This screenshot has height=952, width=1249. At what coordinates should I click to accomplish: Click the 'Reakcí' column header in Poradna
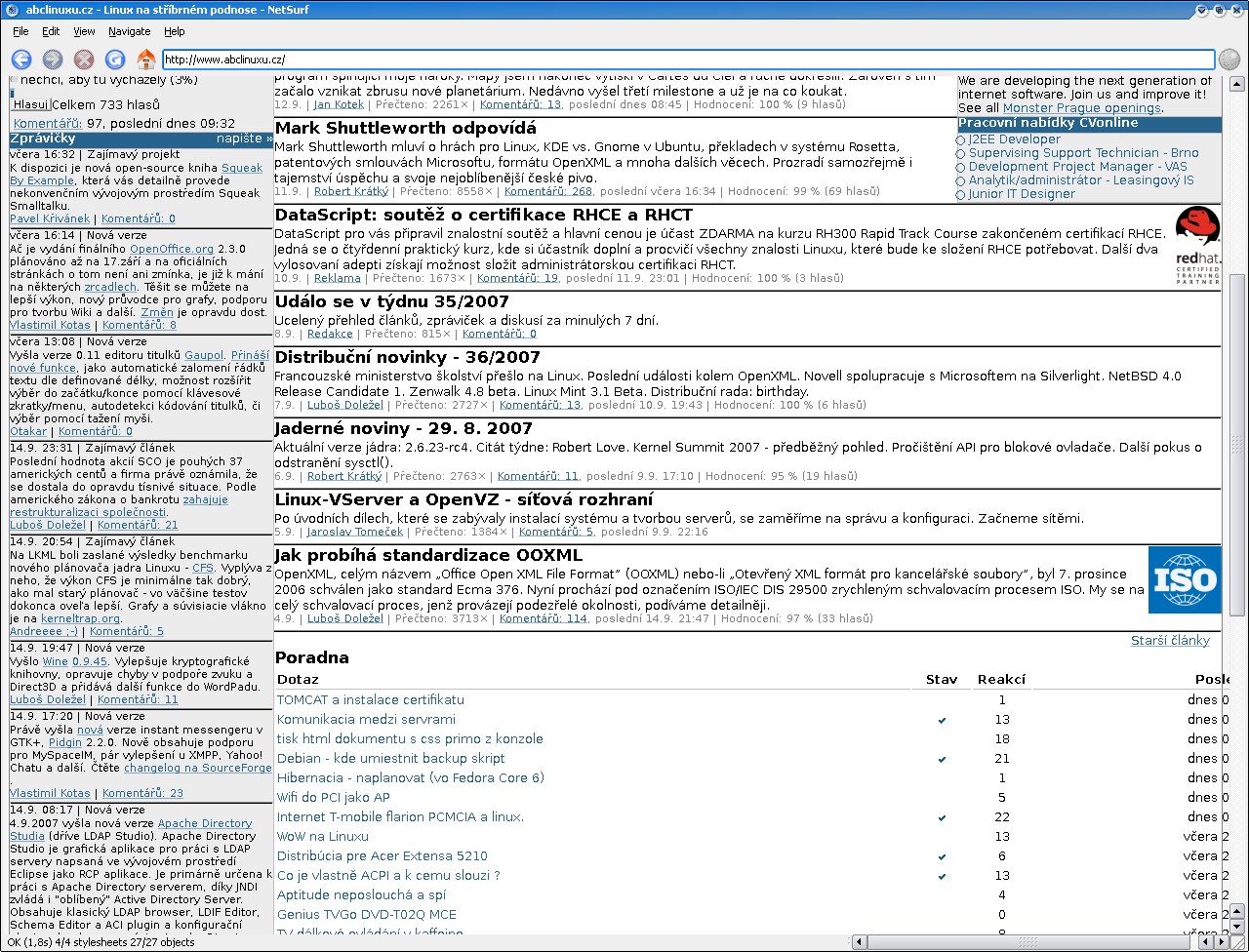tap(1001, 680)
